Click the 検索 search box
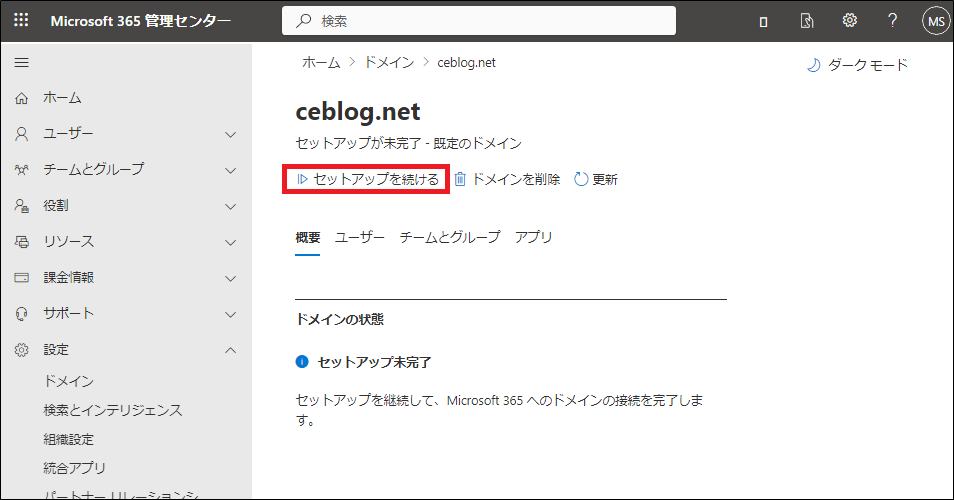Screen dimensions: 954x500 pyautogui.click(x=479, y=21)
